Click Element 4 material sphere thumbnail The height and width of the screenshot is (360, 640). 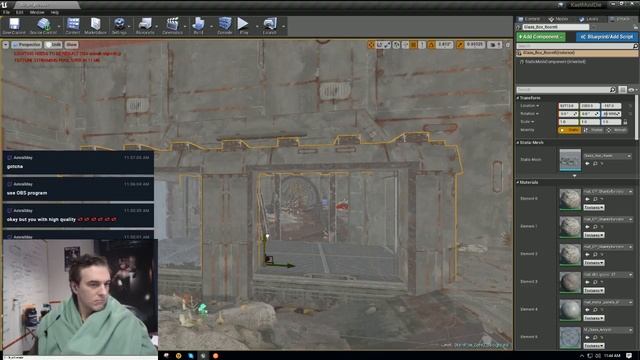pyautogui.click(x=570, y=309)
